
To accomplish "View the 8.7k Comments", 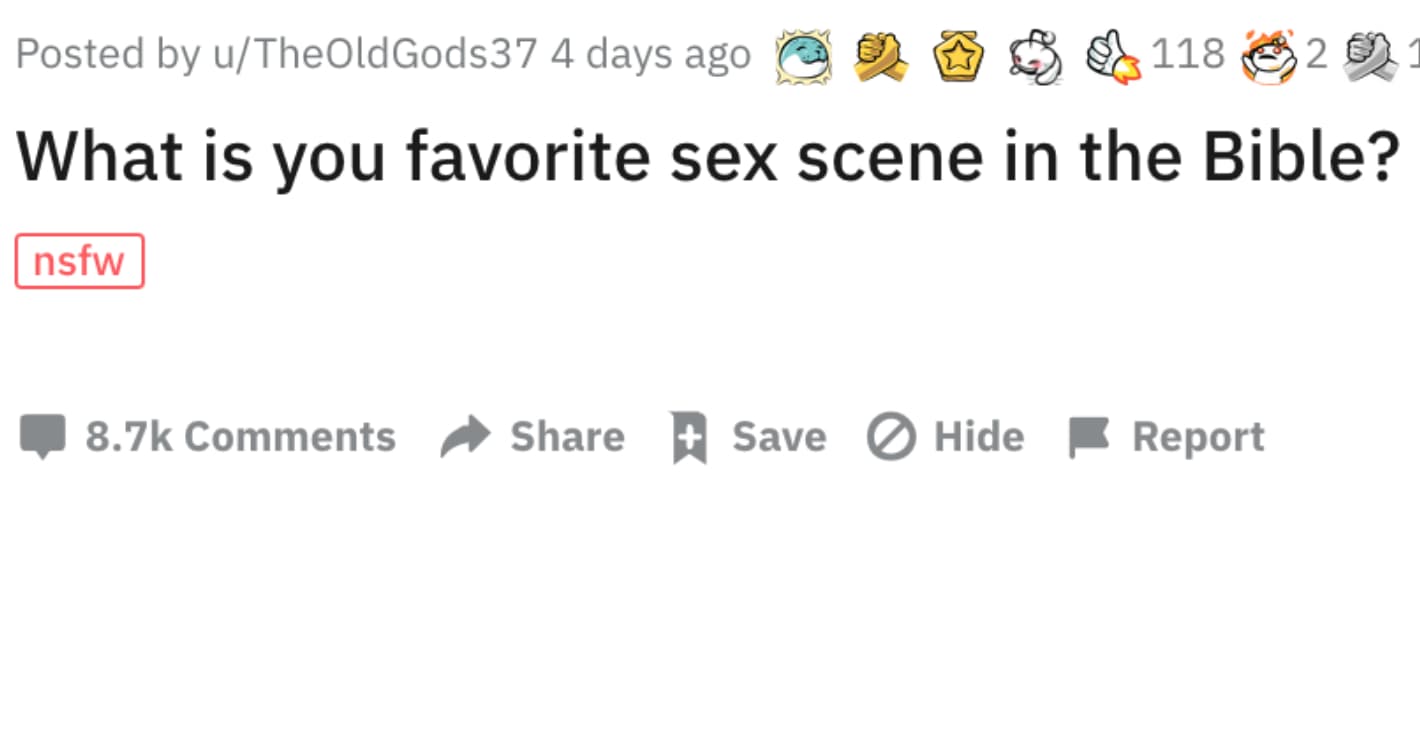I will click(x=240, y=436).
